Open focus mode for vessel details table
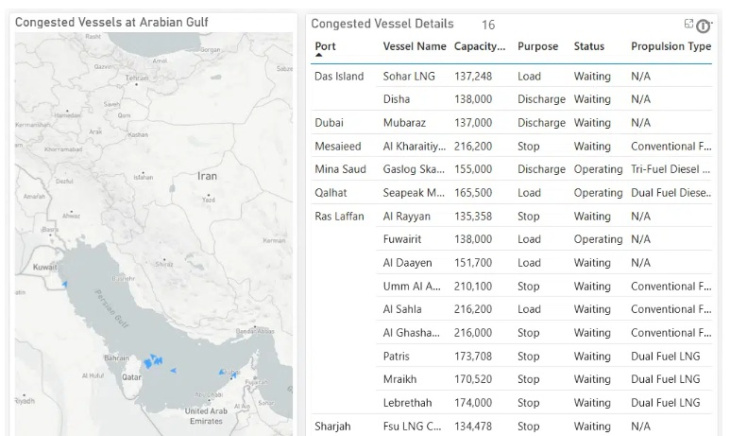The height and width of the screenshot is (436, 730). pos(689,23)
